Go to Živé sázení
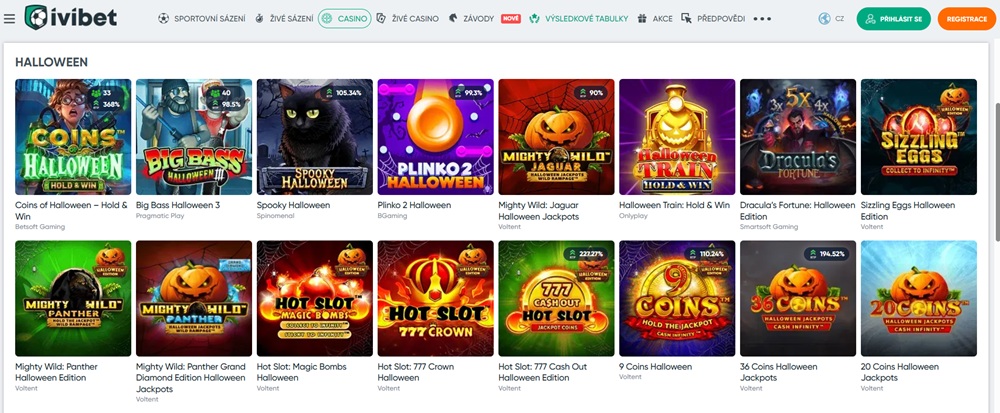 (x=293, y=18)
